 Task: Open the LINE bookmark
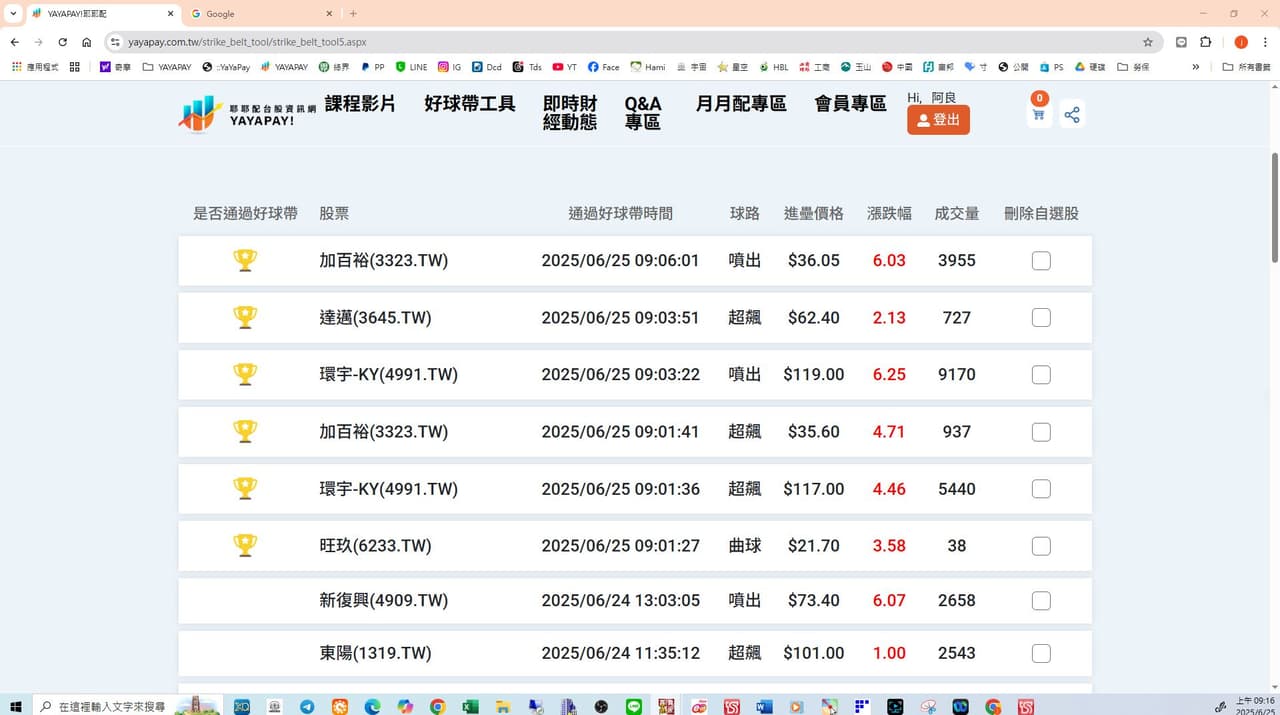coord(411,67)
